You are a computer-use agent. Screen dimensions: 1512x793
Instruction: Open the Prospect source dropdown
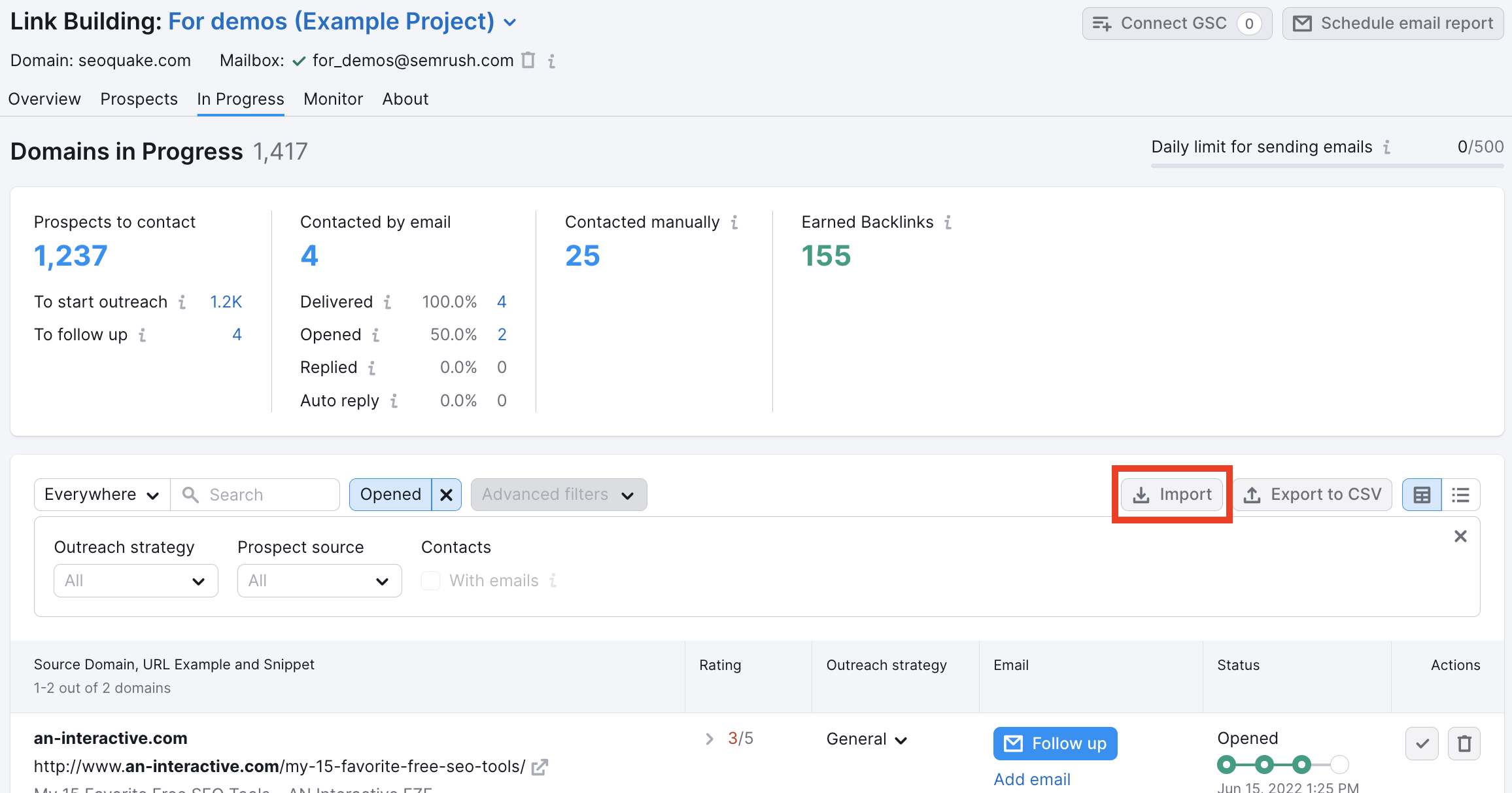[x=319, y=580]
